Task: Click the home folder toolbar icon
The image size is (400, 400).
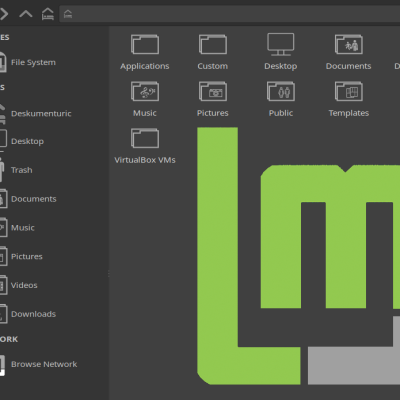Action: pyautogui.click(x=47, y=14)
